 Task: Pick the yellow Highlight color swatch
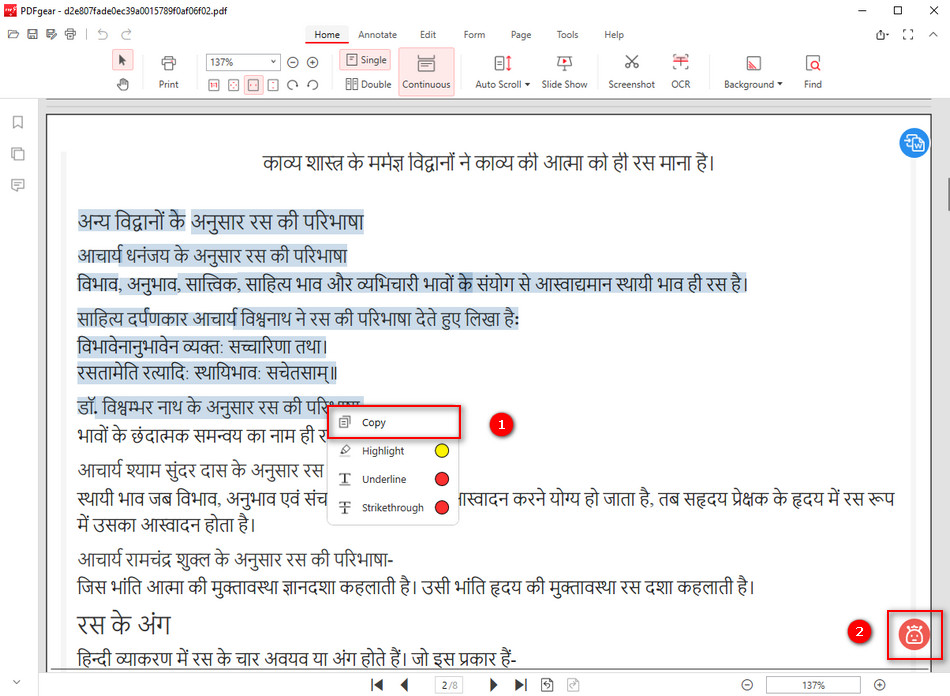tap(442, 451)
